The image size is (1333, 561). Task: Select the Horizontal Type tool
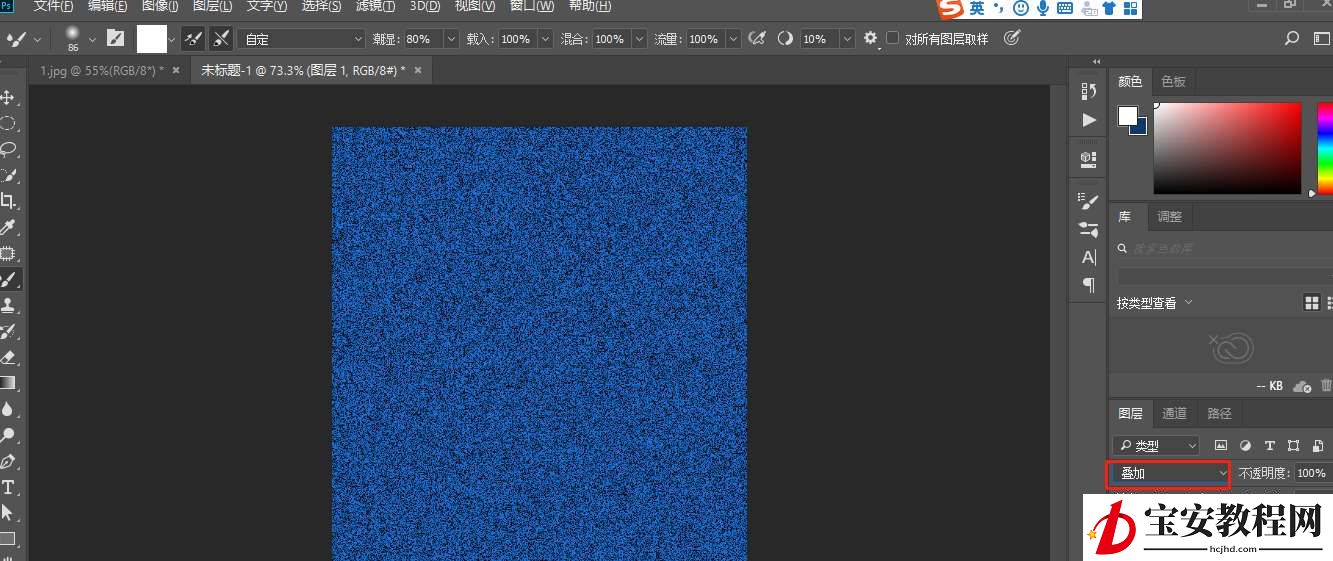8,487
